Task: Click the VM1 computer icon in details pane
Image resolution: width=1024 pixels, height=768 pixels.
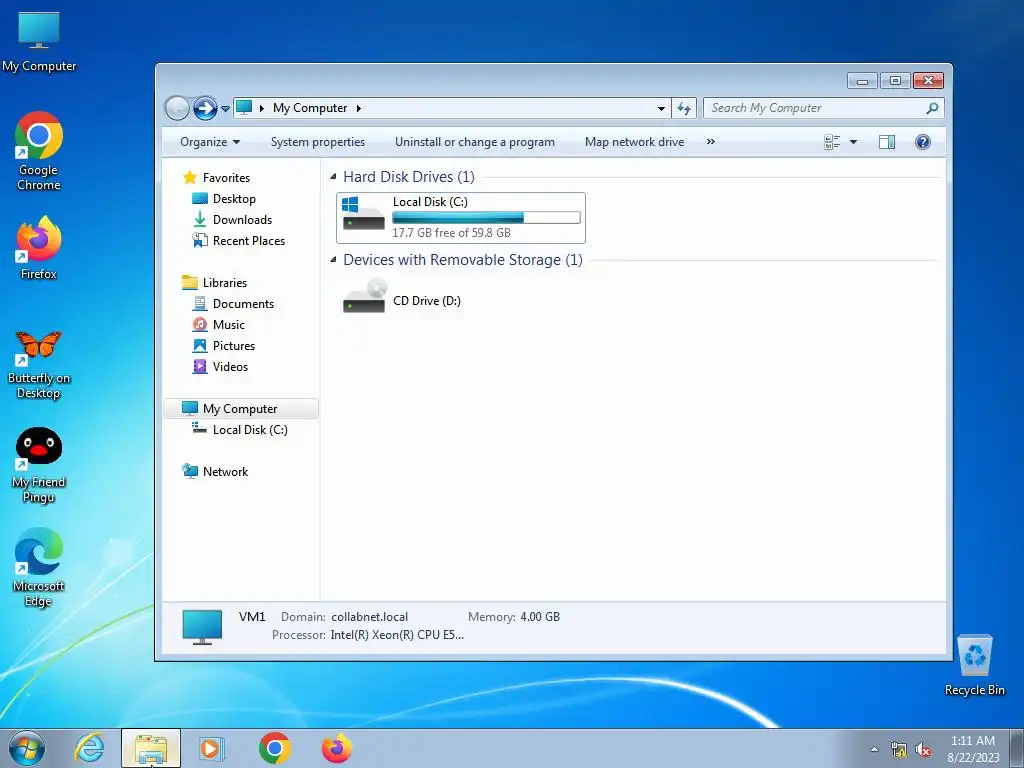Action: tap(202, 627)
